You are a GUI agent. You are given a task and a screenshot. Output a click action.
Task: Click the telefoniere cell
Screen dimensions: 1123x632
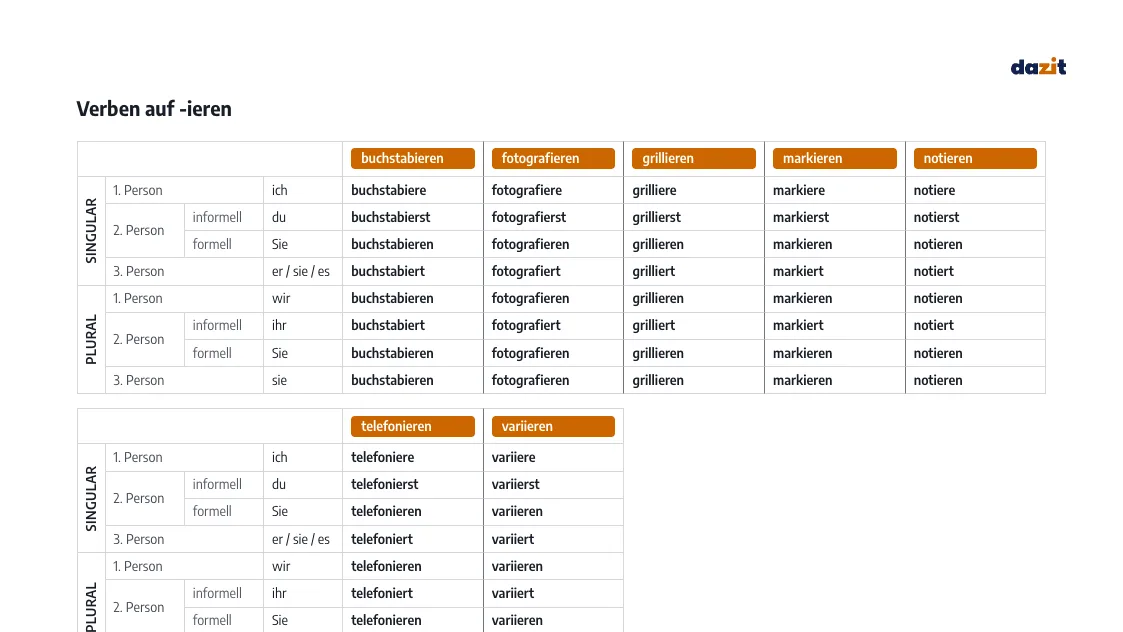coord(413,457)
